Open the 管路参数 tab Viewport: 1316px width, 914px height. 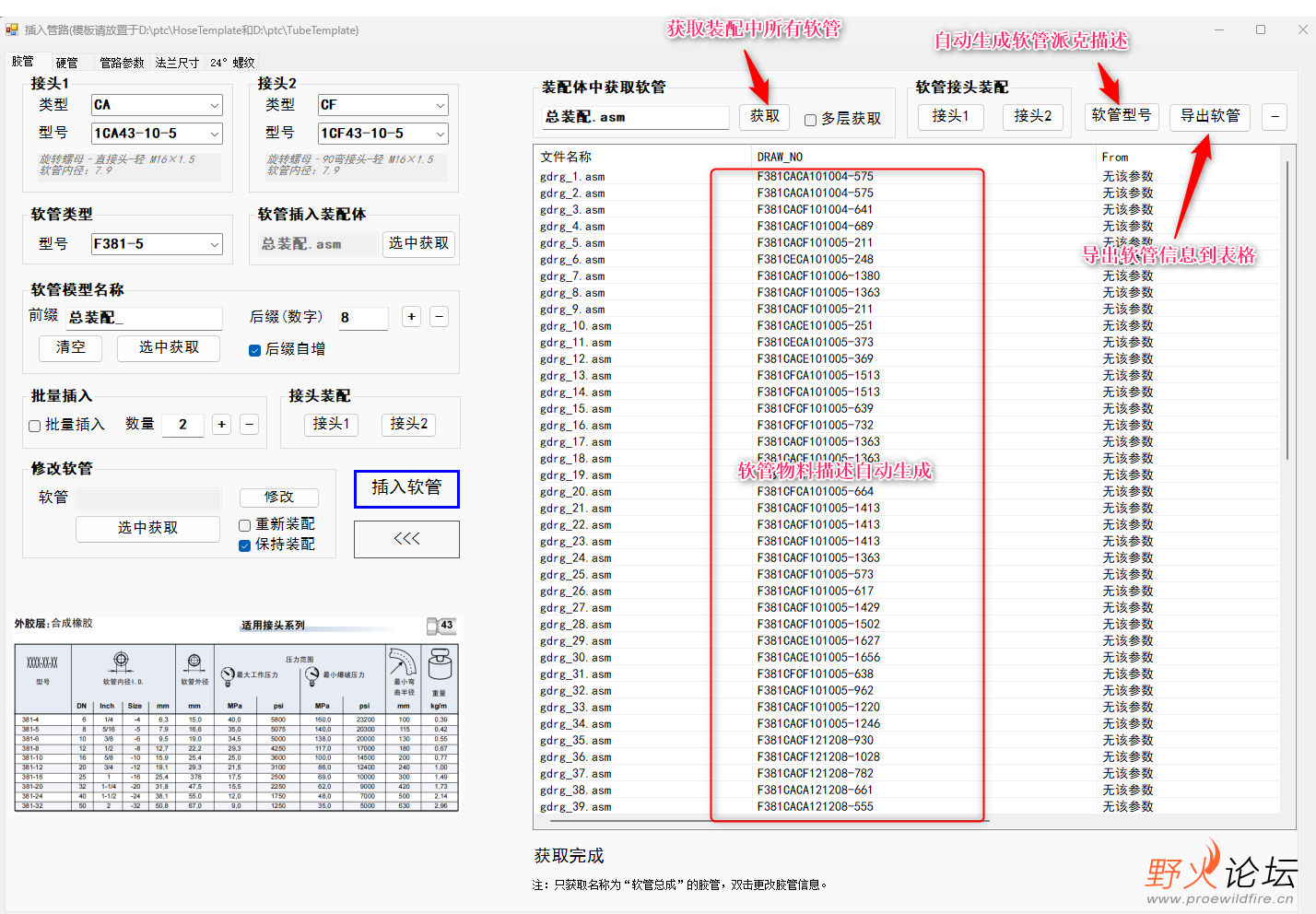point(122,63)
